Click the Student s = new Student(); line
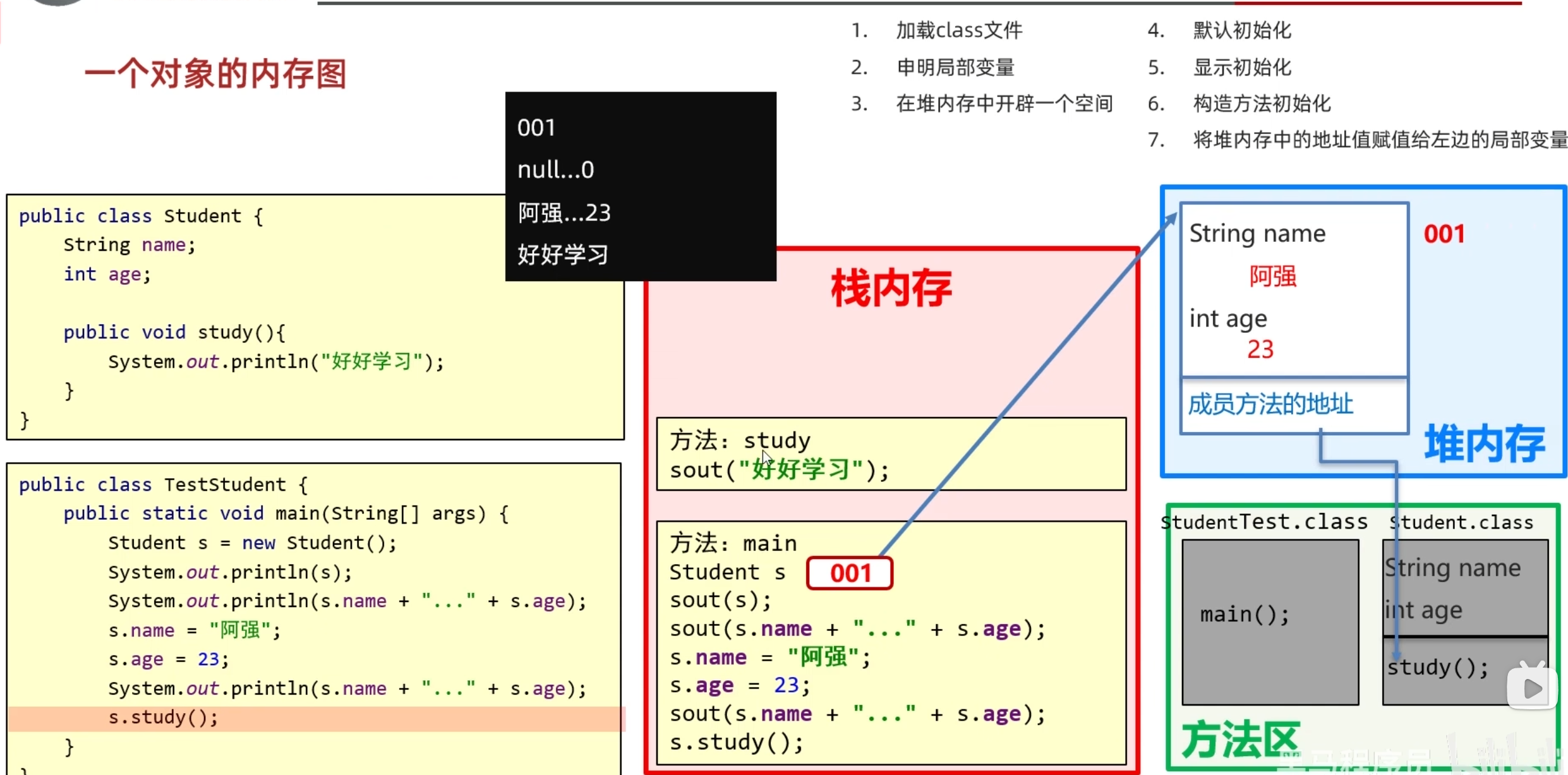Image resolution: width=1568 pixels, height=775 pixels. click(x=253, y=543)
